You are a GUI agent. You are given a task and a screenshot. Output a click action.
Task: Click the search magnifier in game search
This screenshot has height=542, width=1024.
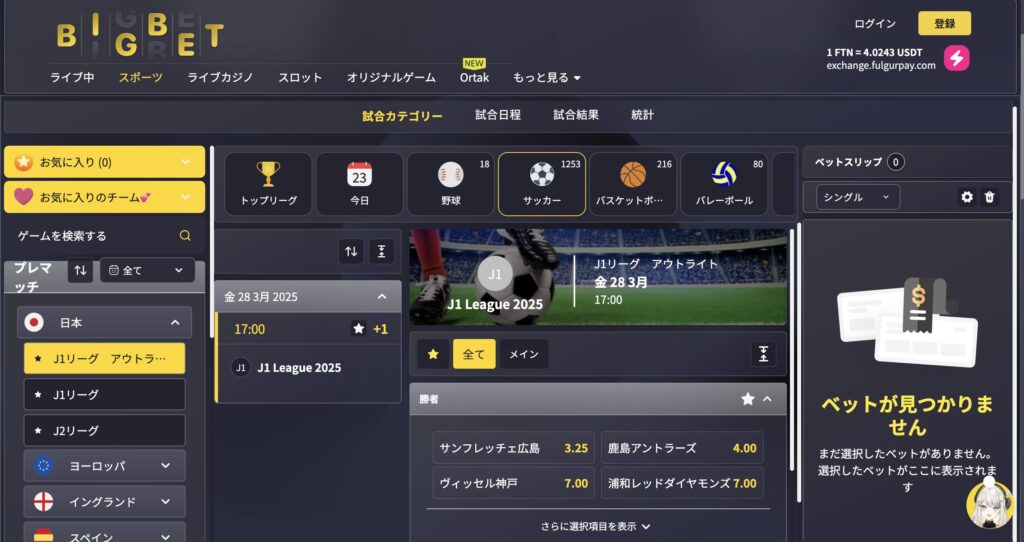coord(185,236)
